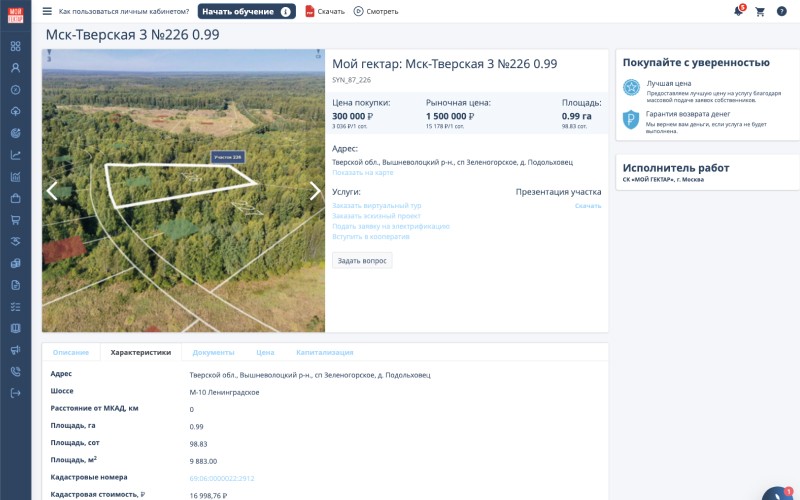
Task: Click the help question mark icon
Action: coord(782,11)
